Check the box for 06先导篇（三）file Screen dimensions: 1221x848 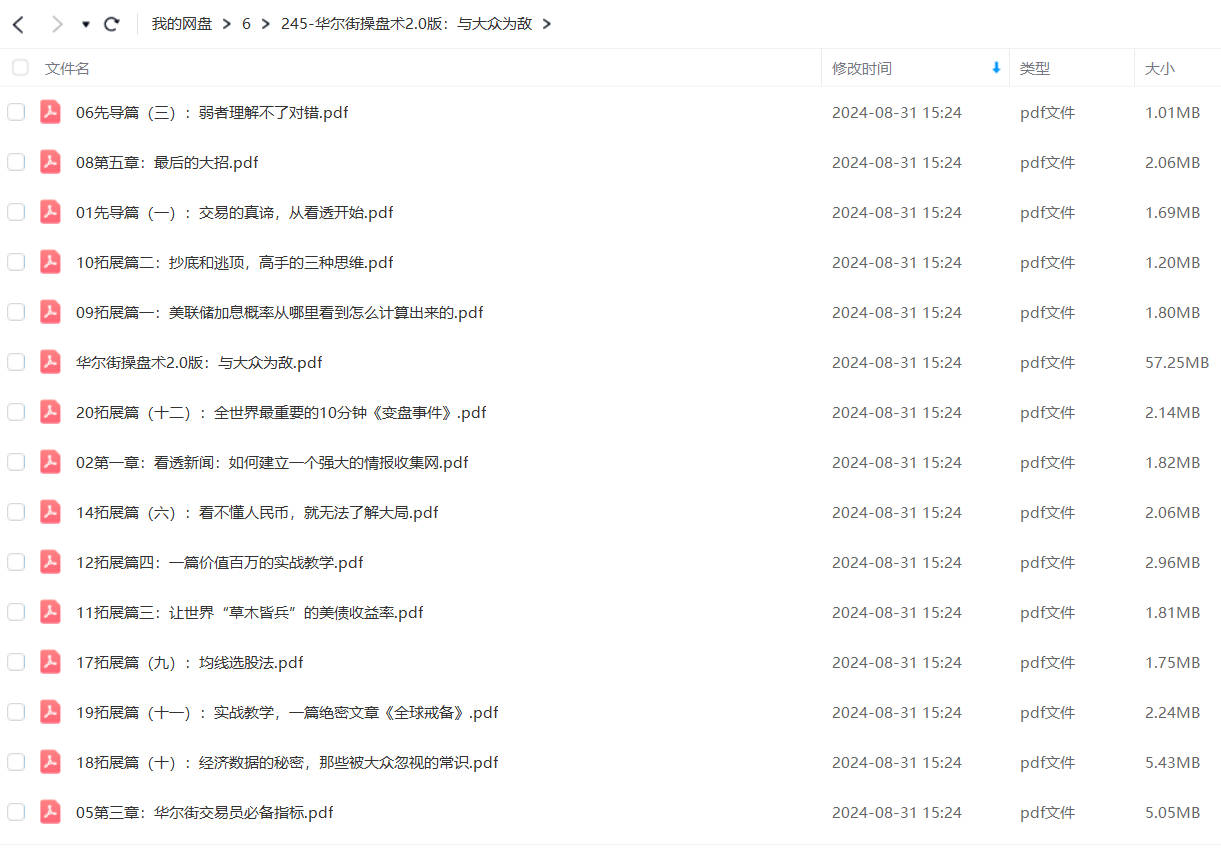[x=16, y=112]
